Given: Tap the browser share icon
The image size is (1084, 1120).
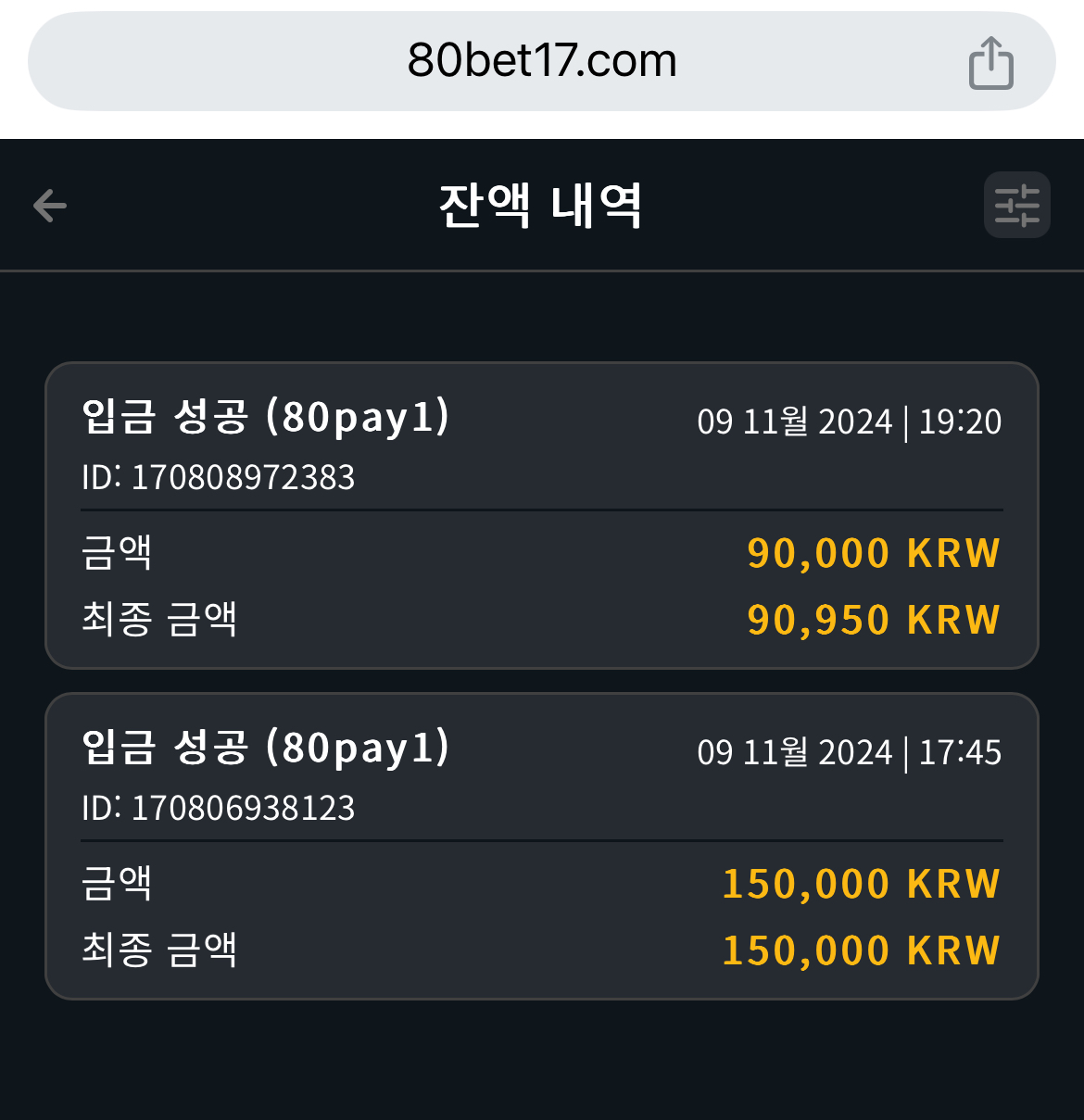Looking at the screenshot, I should pos(990,62).
